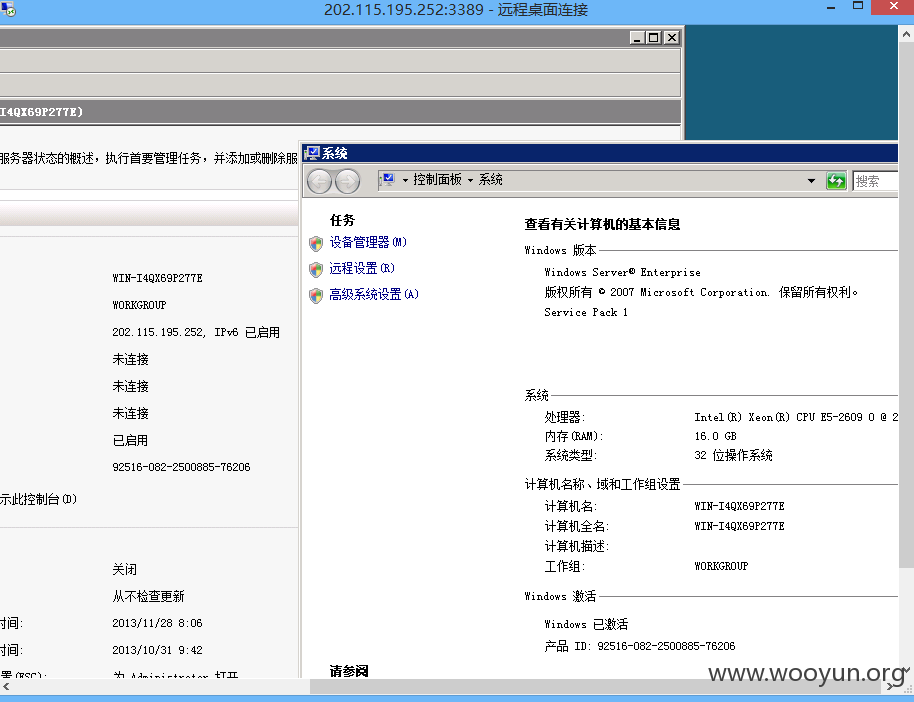Expand the dropdown arrow before Control Panel breadcrumb
This screenshot has width=914, height=702.
coord(405,180)
